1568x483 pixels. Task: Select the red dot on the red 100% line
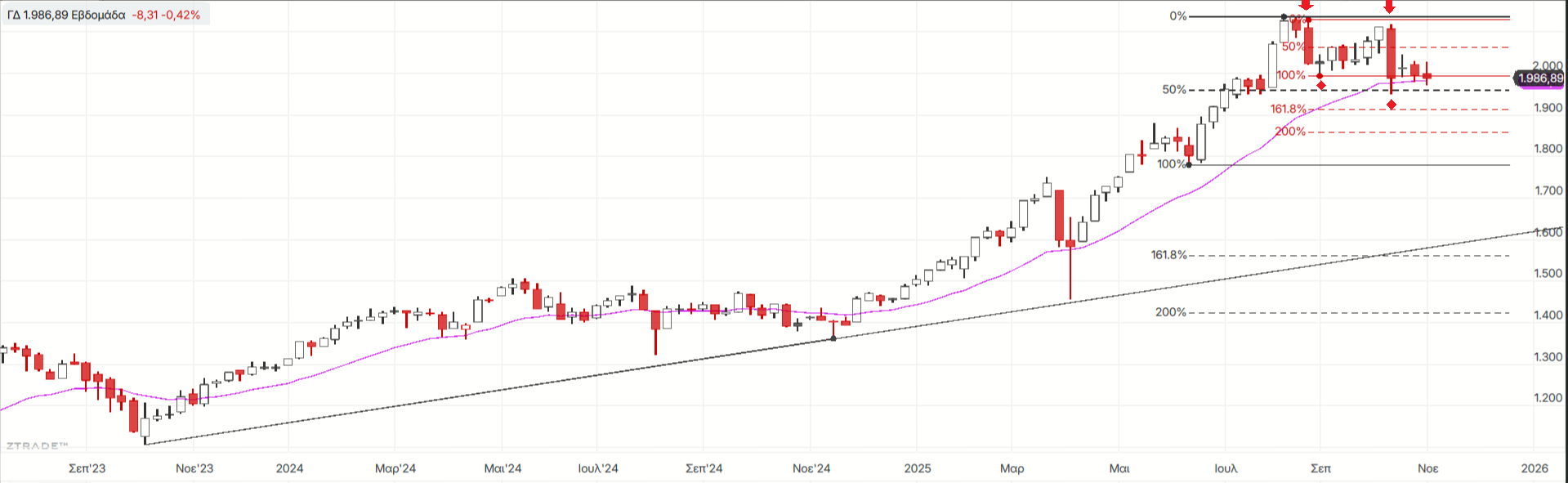pos(1320,76)
